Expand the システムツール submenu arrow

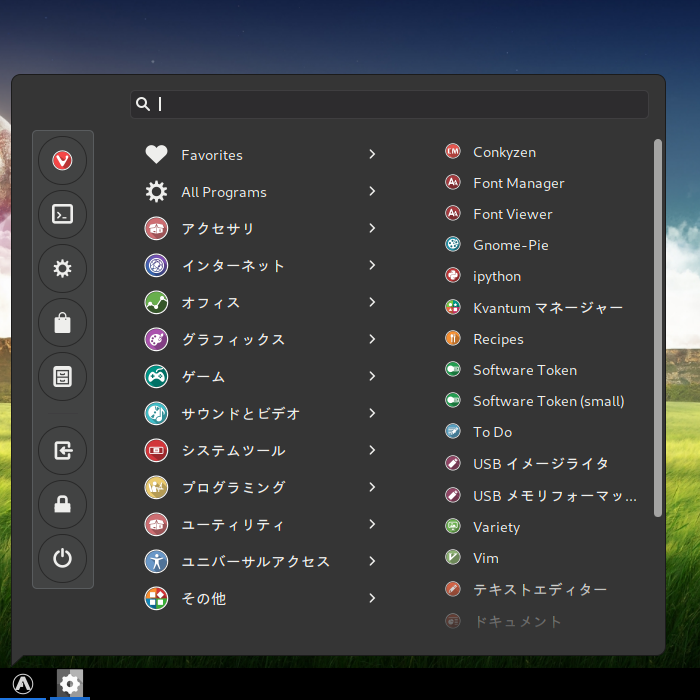(372, 450)
